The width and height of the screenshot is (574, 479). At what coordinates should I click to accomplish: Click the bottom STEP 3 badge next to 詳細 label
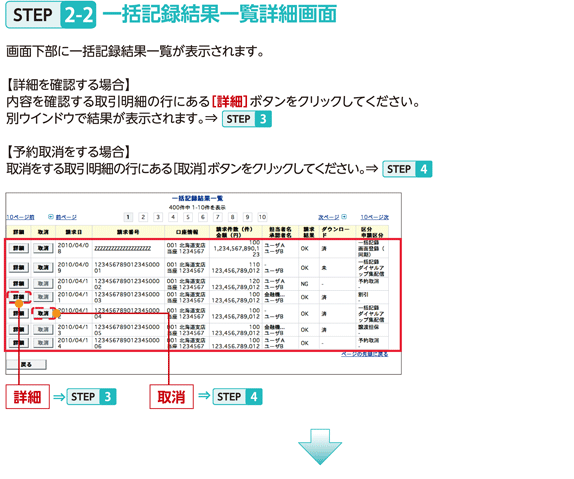92,397
